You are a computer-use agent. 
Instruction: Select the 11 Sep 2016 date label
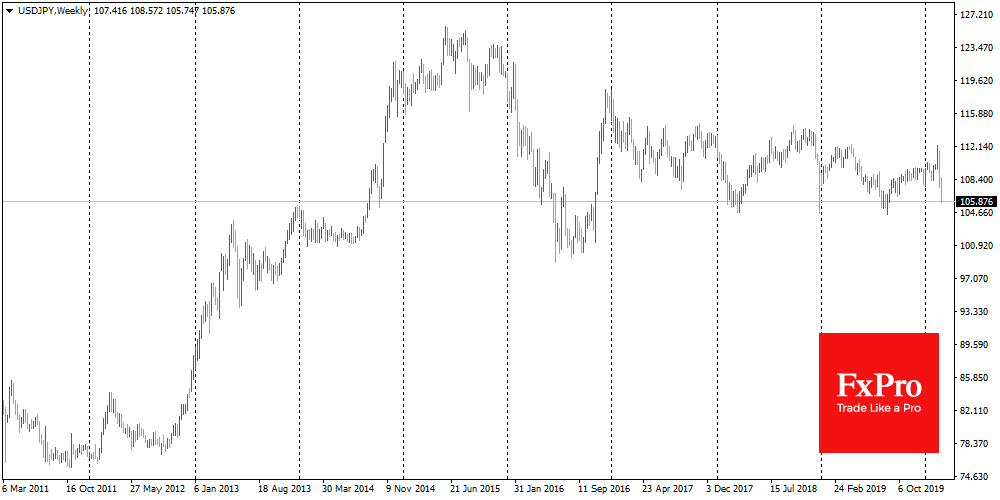[x=603, y=490]
